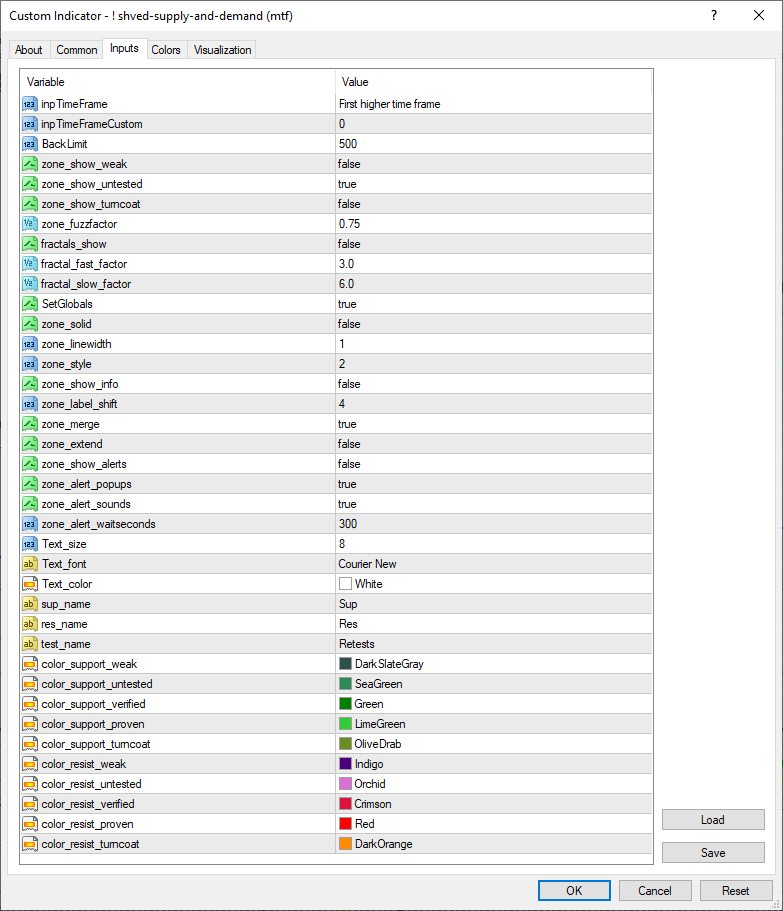Click the help question mark in title bar
Screen dimensions: 783x911
pos(714,16)
